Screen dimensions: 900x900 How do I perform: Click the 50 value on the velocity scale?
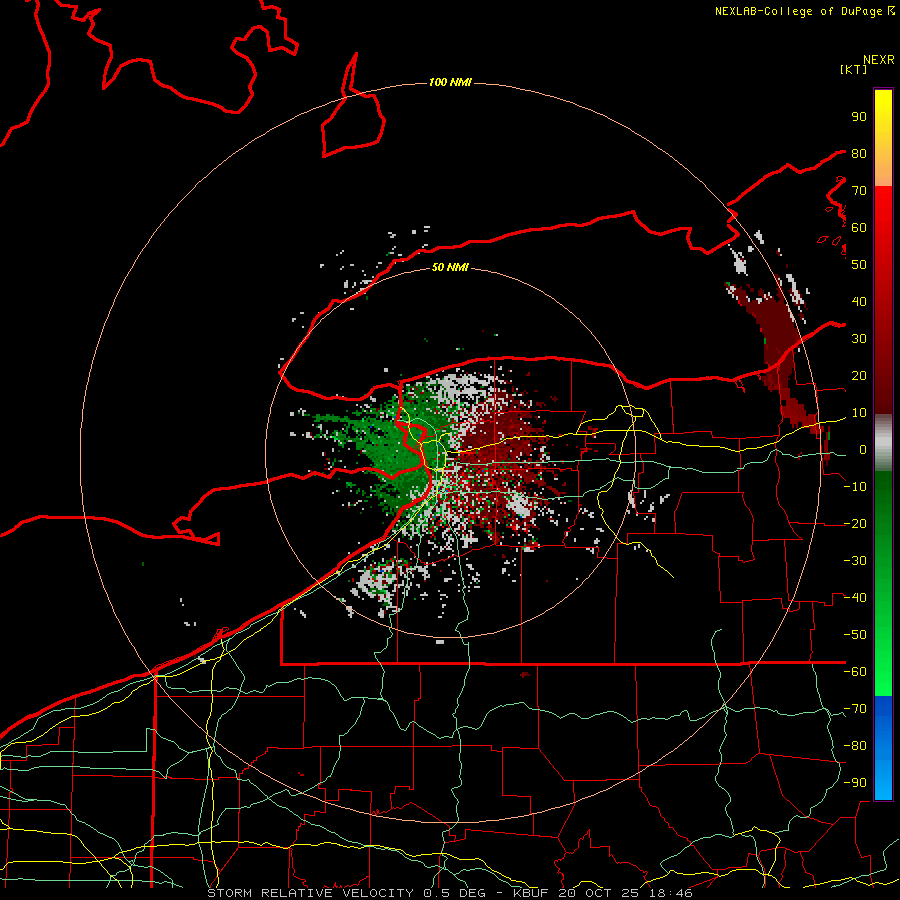[x=859, y=265]
